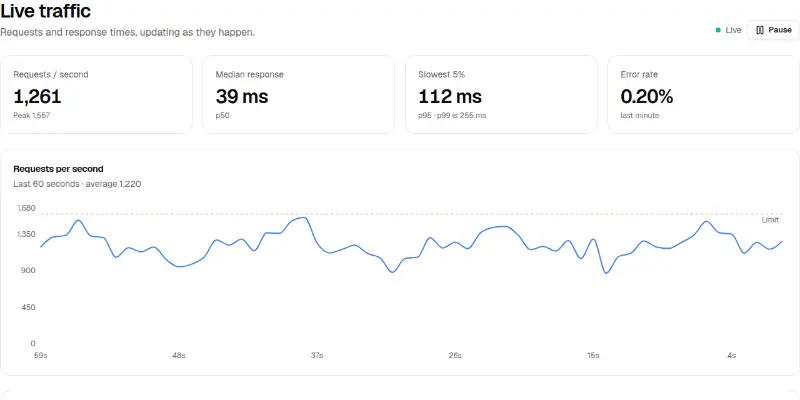
Task: Open the Requests / second card
Action: (96, 94)
